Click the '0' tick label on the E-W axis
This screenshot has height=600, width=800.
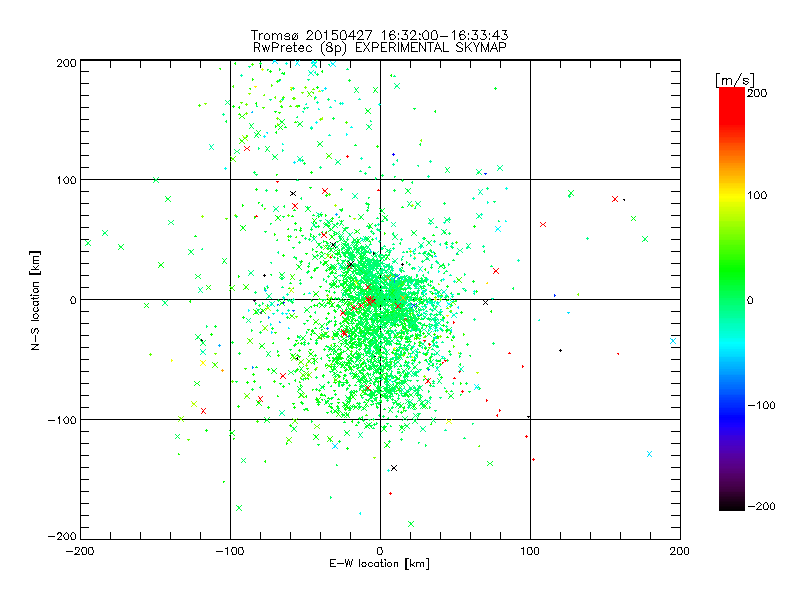coord(380,552)
